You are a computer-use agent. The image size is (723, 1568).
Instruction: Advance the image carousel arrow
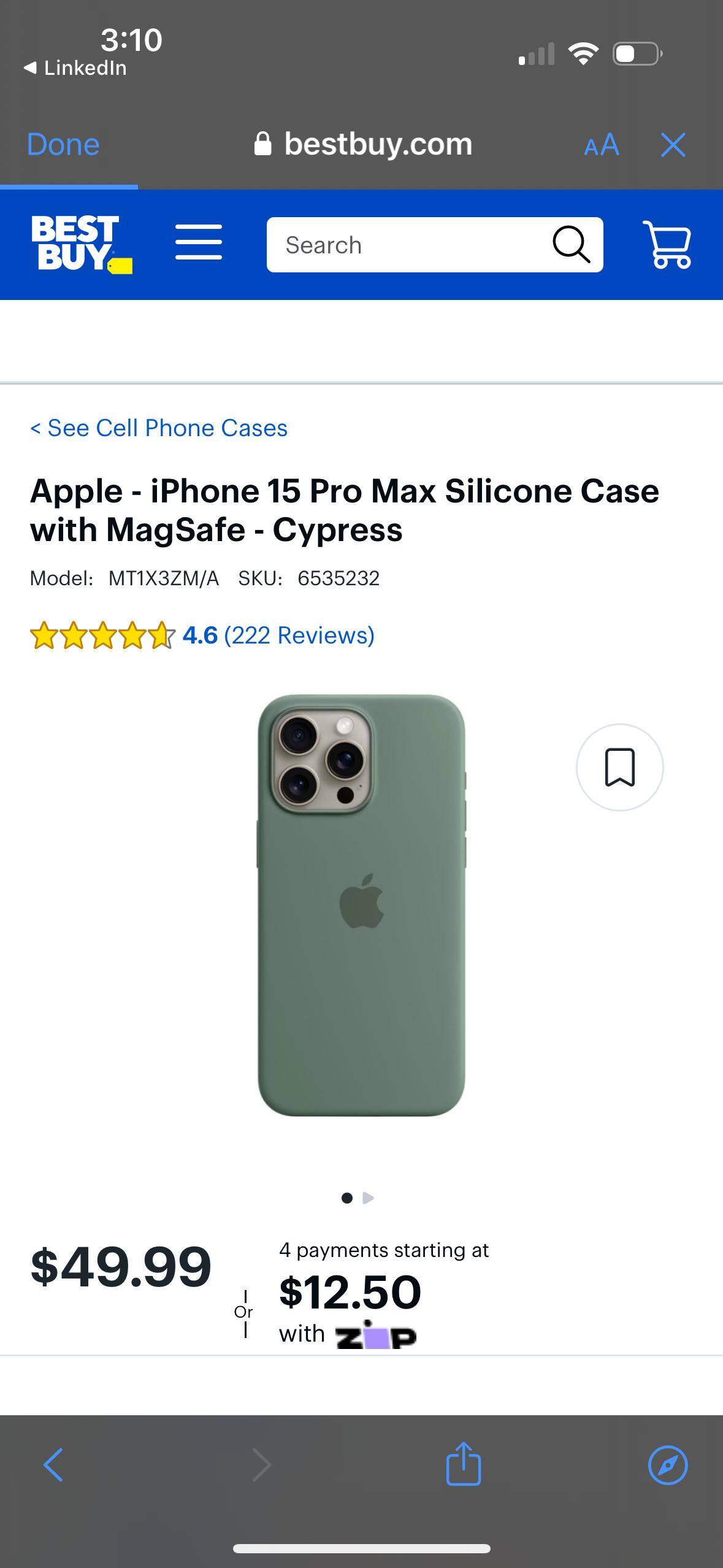tap(369, 1199)
